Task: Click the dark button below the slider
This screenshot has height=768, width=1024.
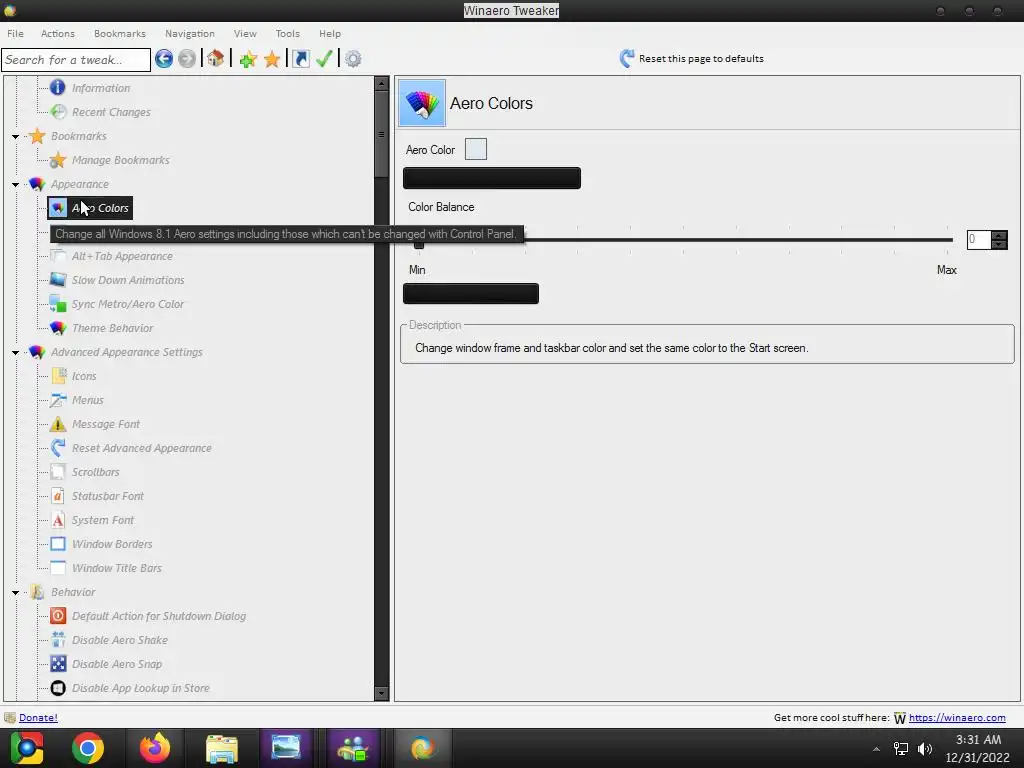Action: coord(471,294)
